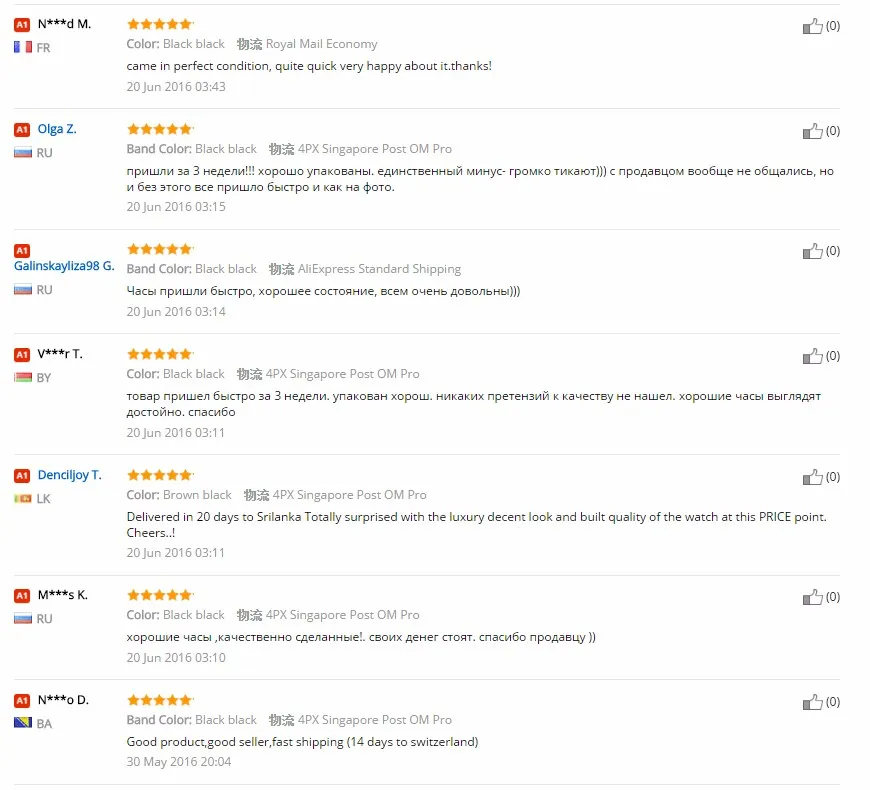Click the France flag under N***d M.
This screenshot has width=870, height=790.
(23, 47)
